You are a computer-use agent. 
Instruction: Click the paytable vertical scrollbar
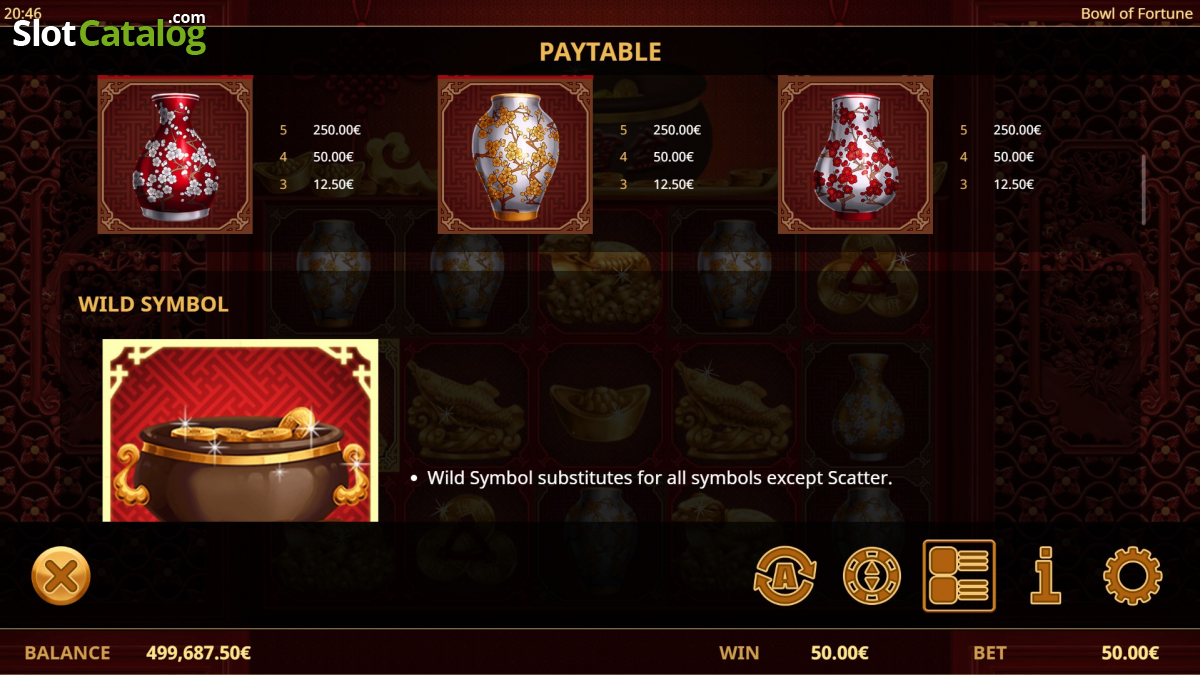(x=1144, y=189)
